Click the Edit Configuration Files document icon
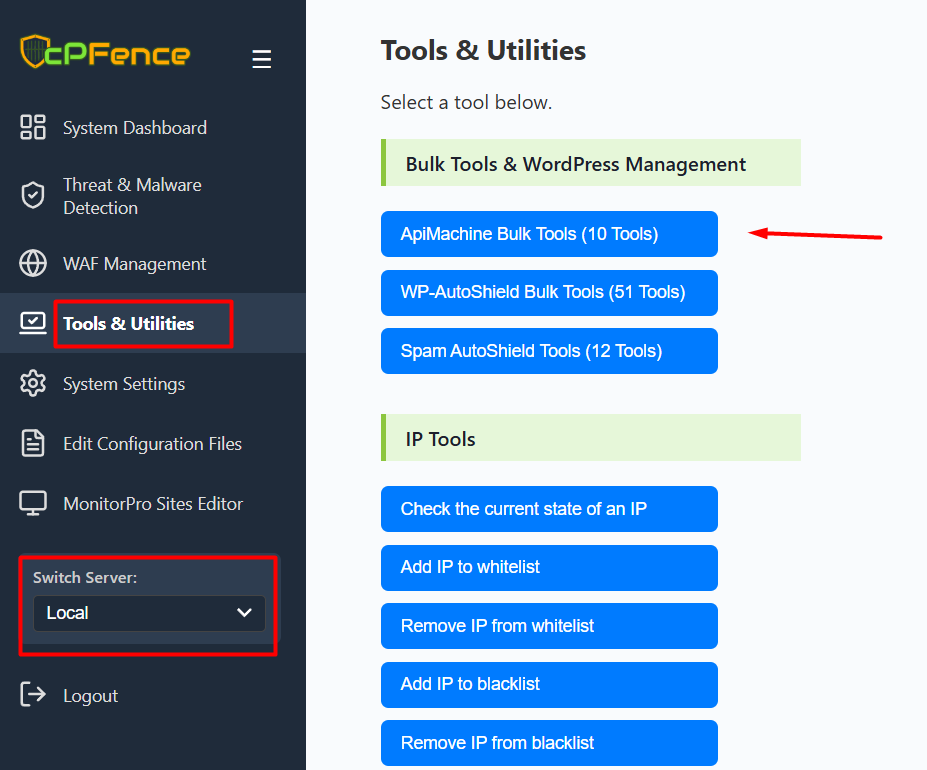The image size is (927, 770). coord(33,444)
